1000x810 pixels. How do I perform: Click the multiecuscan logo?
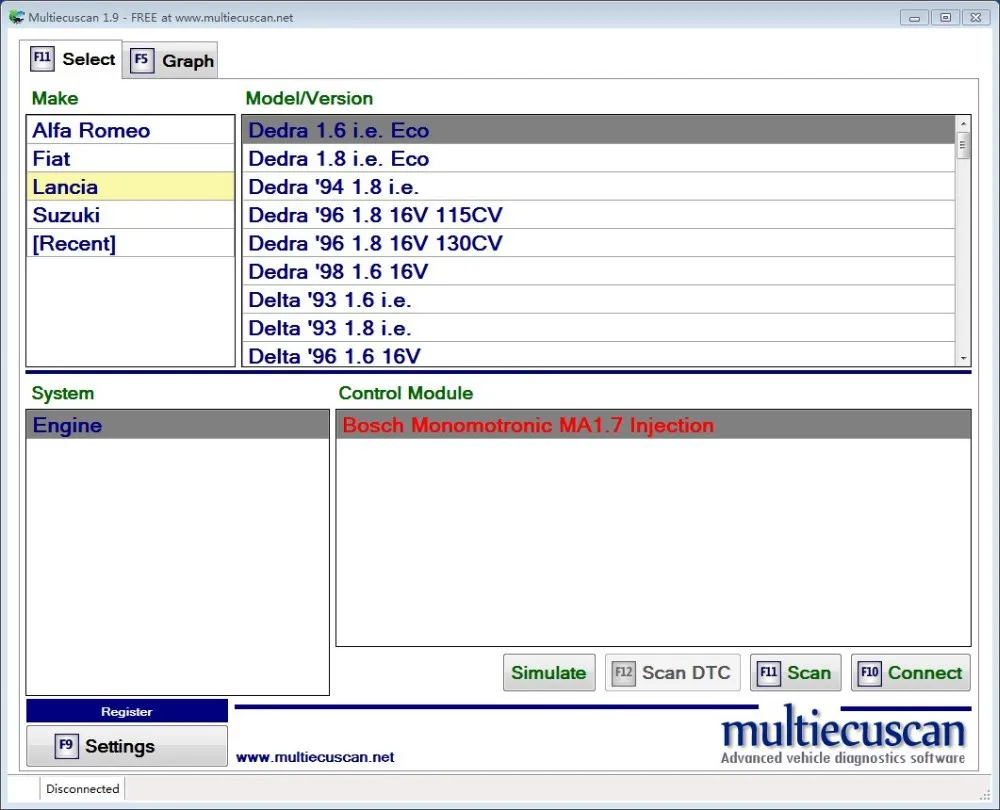click(x=843, y=733)
